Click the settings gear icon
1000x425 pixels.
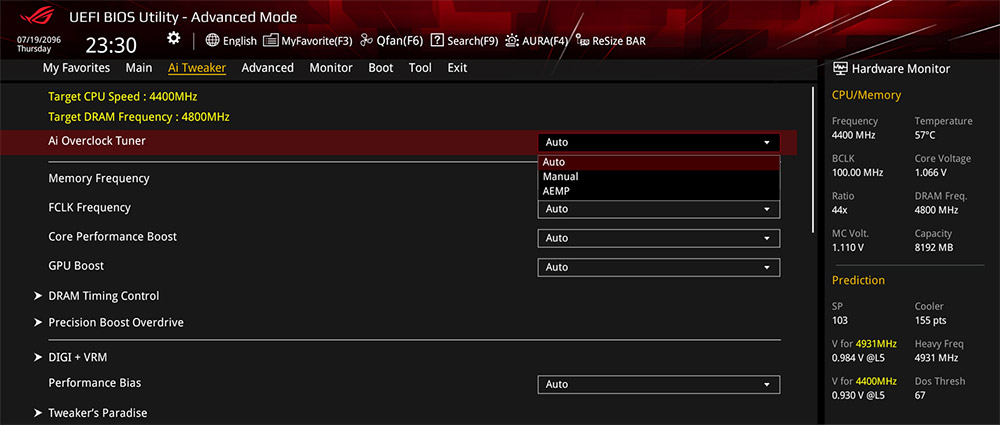[173, 38]
